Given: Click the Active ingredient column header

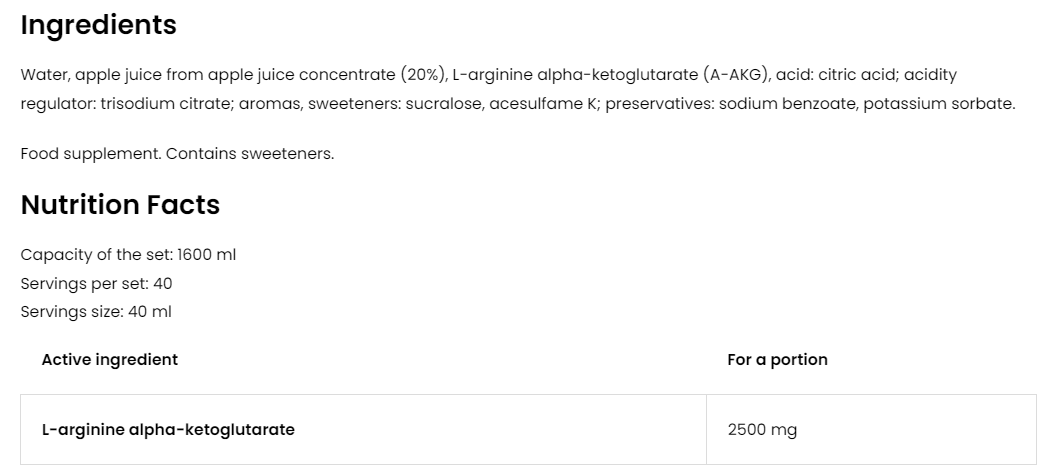Looking at the screenshot, I should pos(110,360).
